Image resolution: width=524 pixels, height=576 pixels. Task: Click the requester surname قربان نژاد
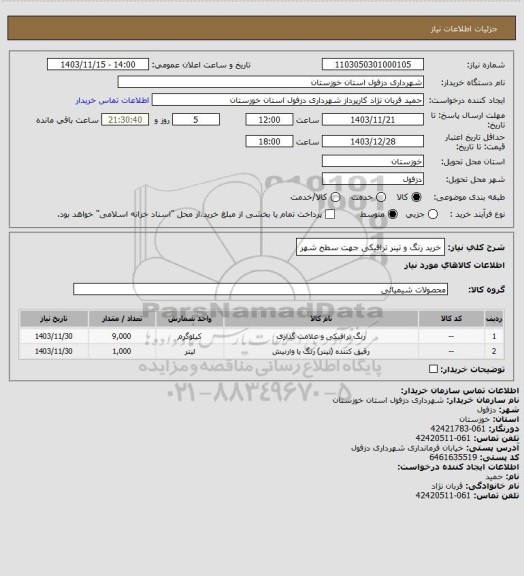pyautogui.click(x=447, y=486)
